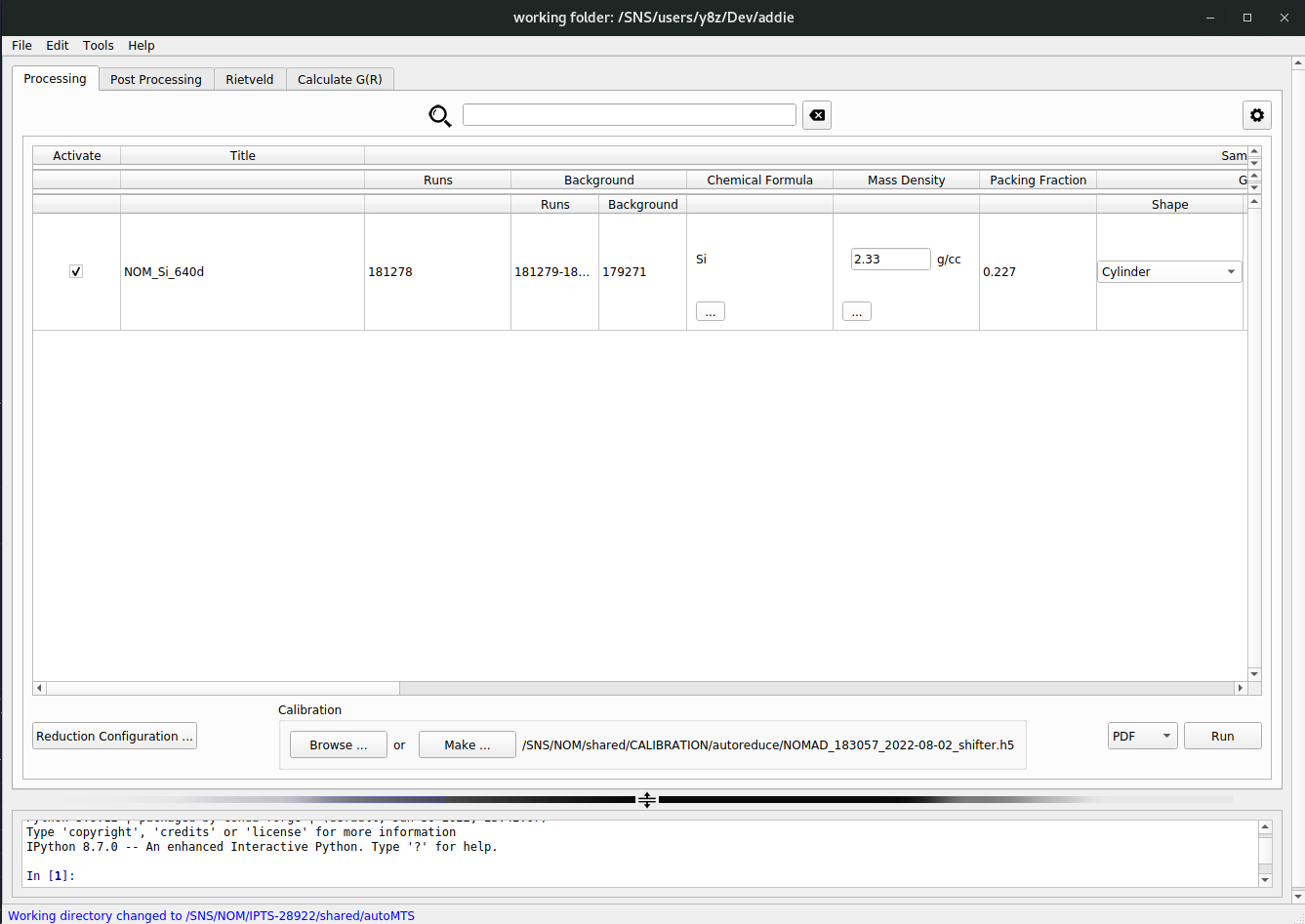Open the Mass Density ellipsis editor

[x=856, y=312]
